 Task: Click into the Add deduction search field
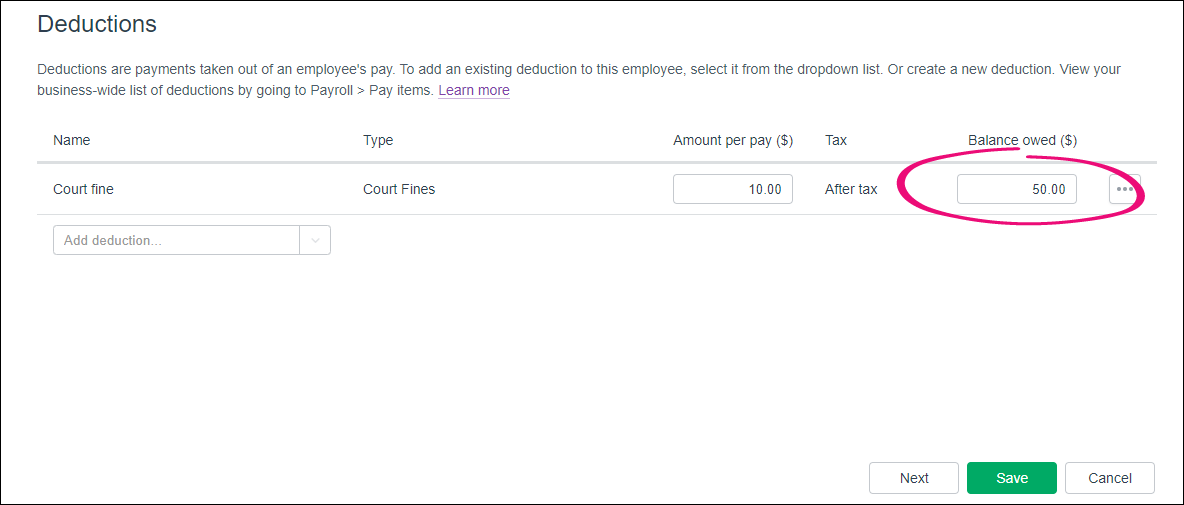[x=177, y=241]
